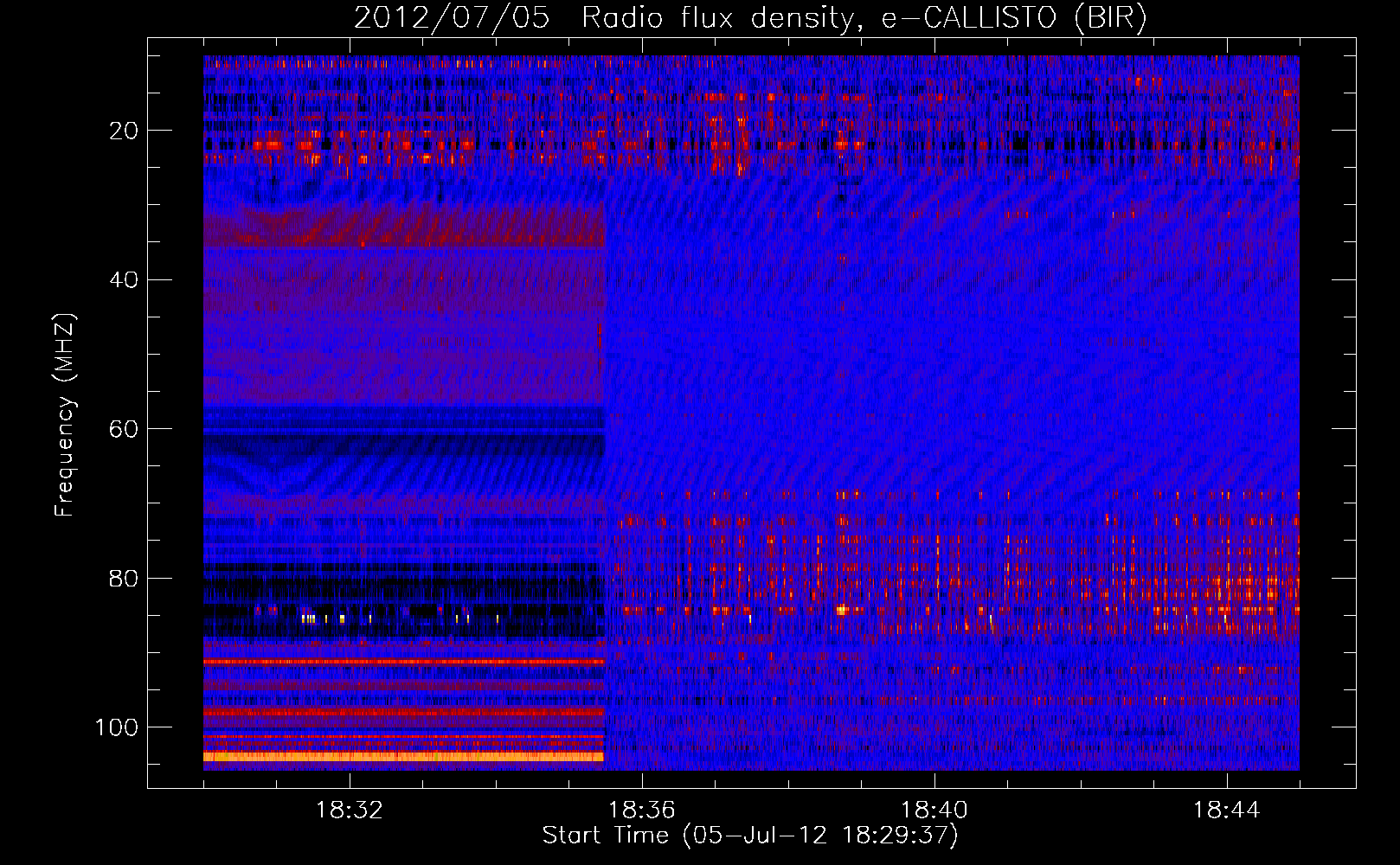Click the 40 MHz frequency tick label
The image size is (1400, 865).
pos(124,280)
